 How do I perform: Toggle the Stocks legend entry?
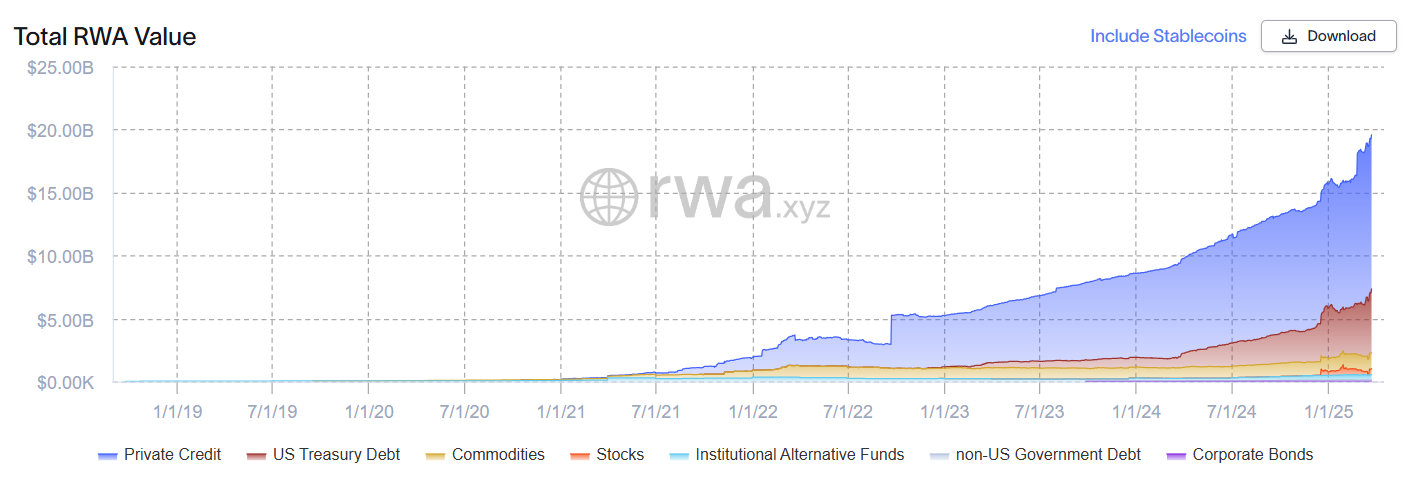coord(620,455)
